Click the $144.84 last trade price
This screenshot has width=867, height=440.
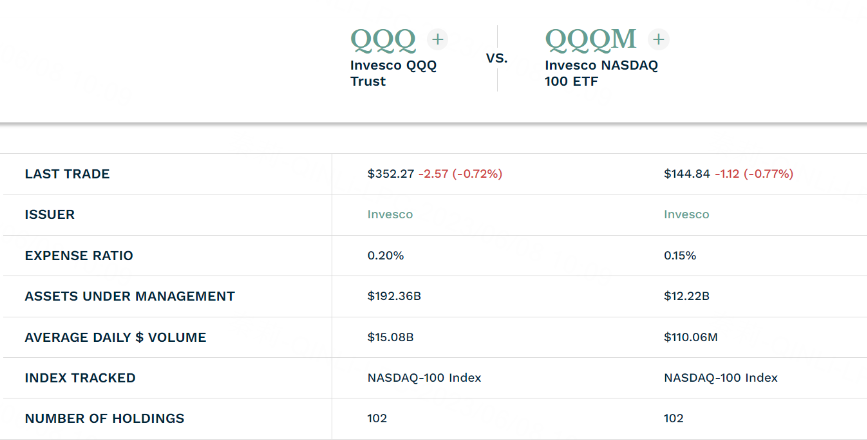[x=685, y=174]
